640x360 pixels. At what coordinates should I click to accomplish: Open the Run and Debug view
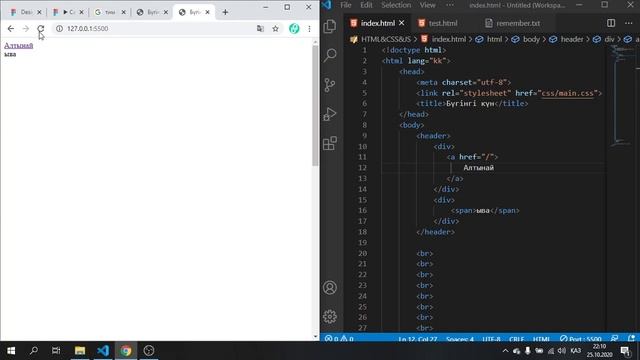pyautogui.click(x=330, y=114)
